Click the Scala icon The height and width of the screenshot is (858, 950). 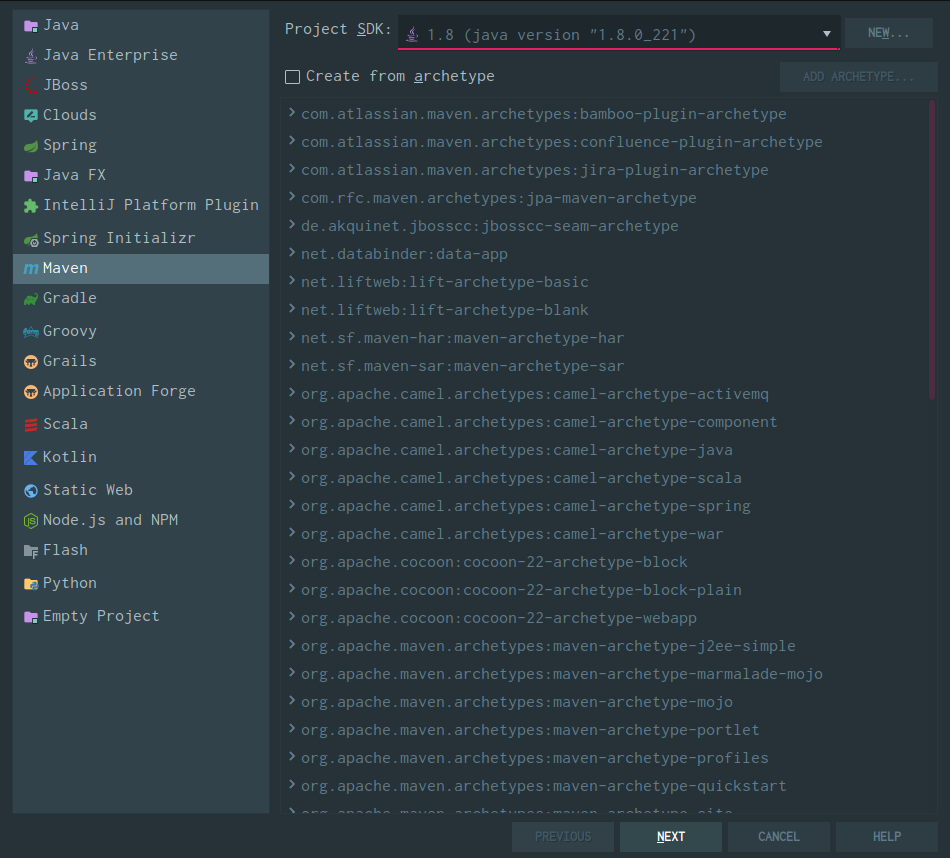tap(31, 425)
